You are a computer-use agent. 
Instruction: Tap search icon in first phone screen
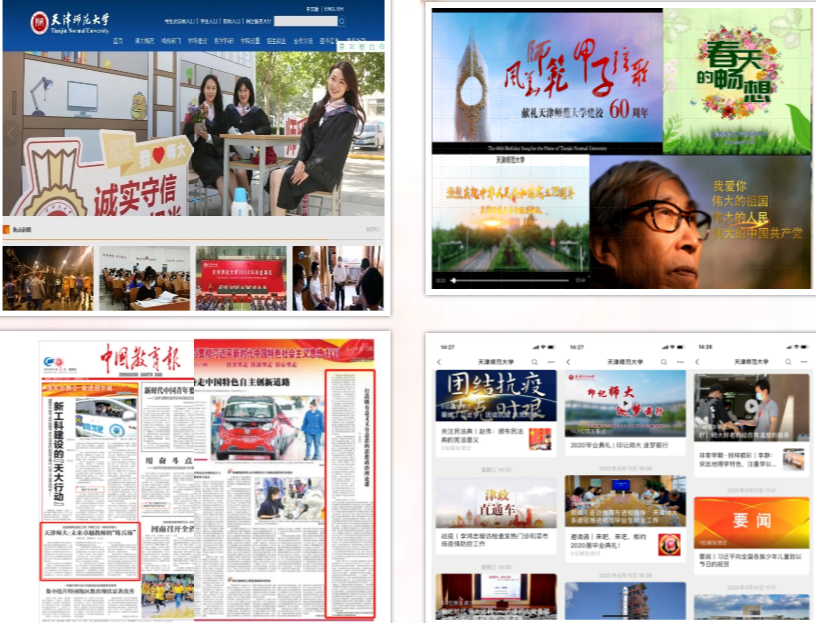(535, 361)
